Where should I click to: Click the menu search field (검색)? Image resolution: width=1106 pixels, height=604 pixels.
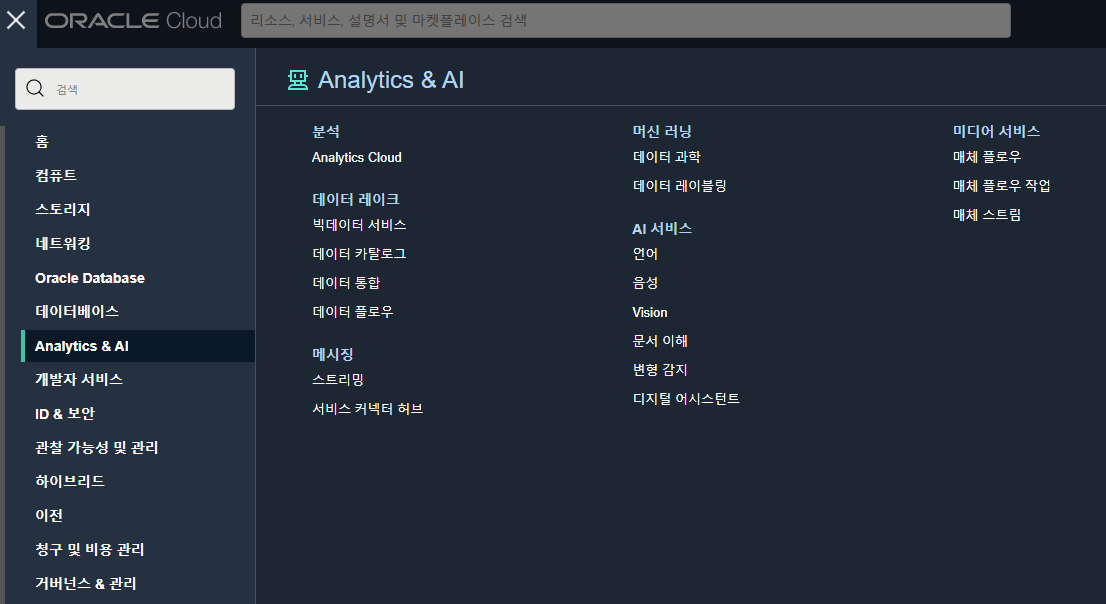[125, 89]
